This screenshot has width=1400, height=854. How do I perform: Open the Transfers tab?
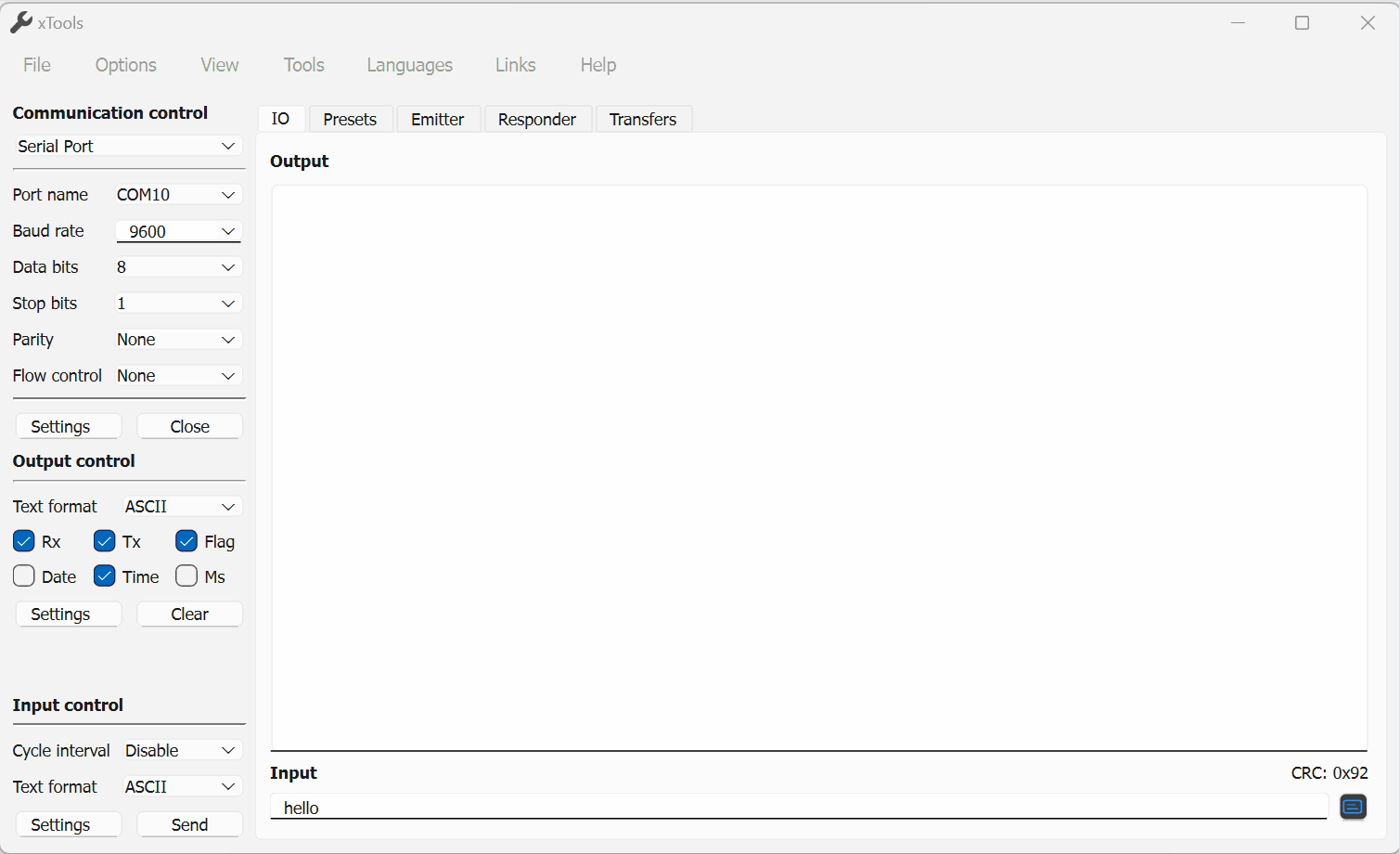[x=642, y=120]
